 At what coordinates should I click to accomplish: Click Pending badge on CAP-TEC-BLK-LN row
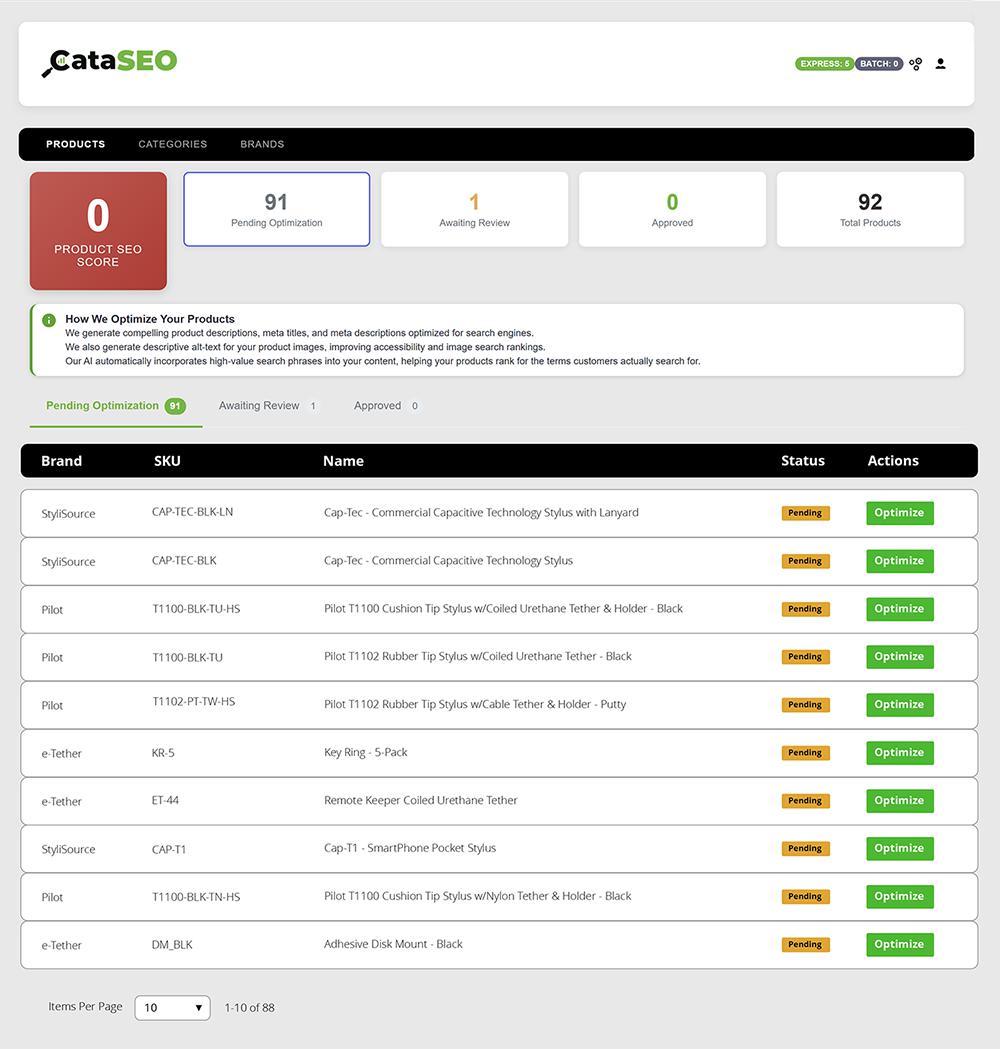805,513
